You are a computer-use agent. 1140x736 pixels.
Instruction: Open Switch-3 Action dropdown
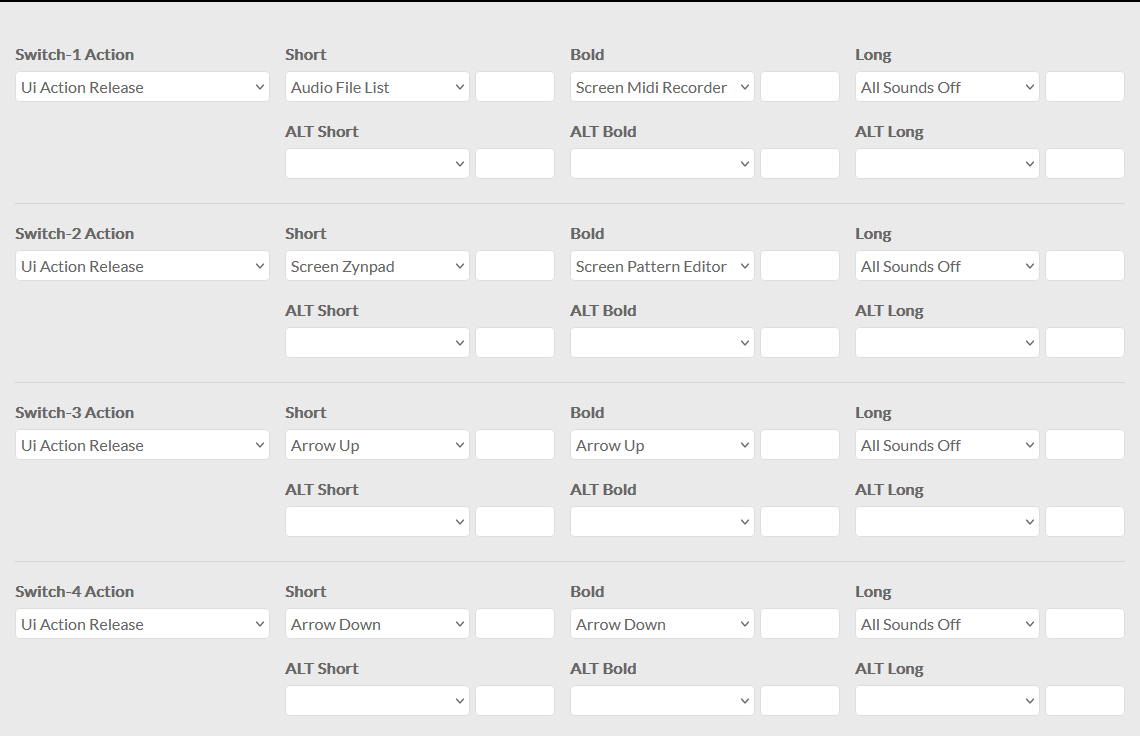(142, 445)
